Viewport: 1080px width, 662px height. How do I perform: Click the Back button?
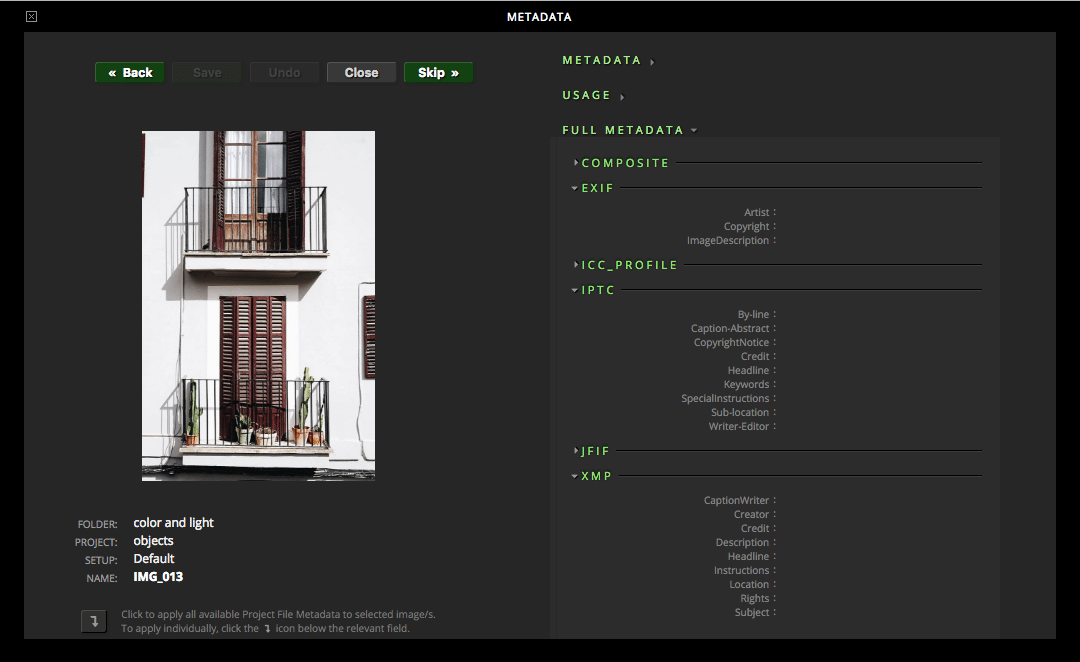pos(130,73)
